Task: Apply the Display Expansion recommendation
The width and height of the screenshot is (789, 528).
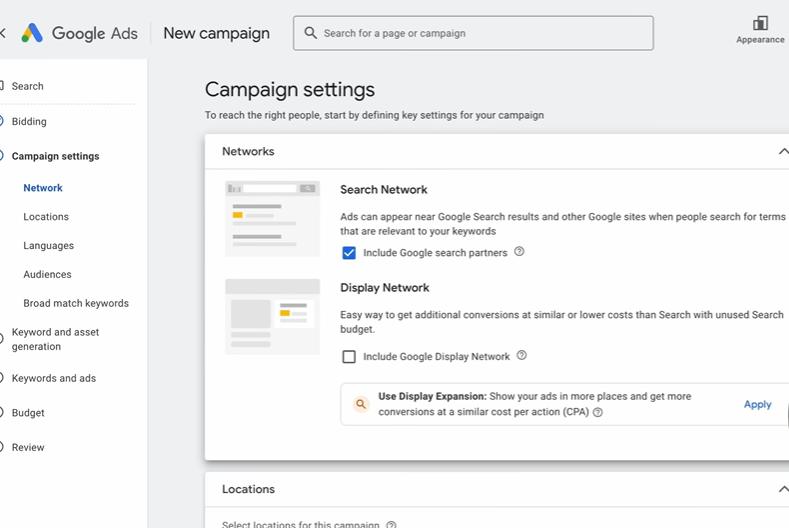Action: pos(757,404)
